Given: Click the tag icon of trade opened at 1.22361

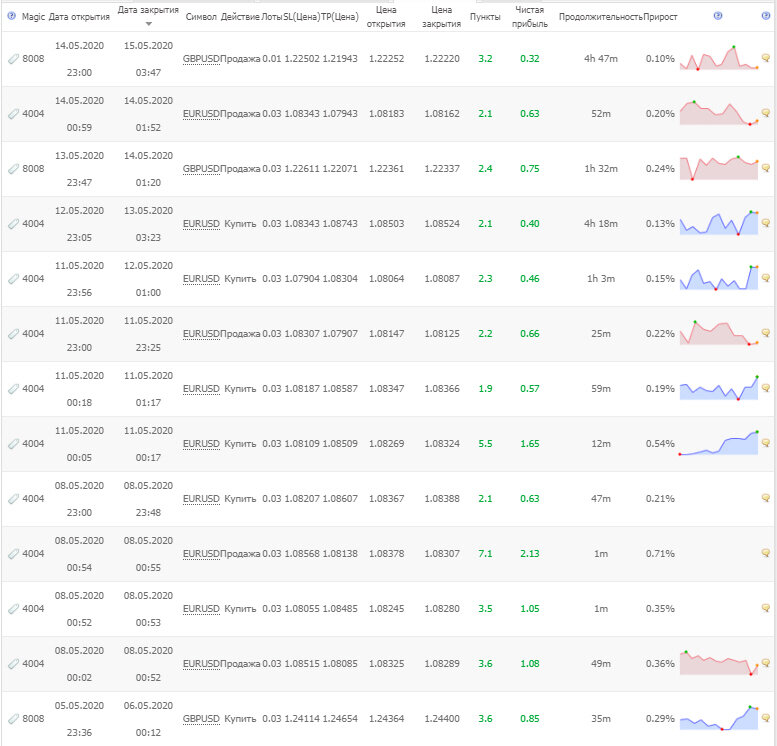Looking at the screenshot, I should [x=13, y=169].
